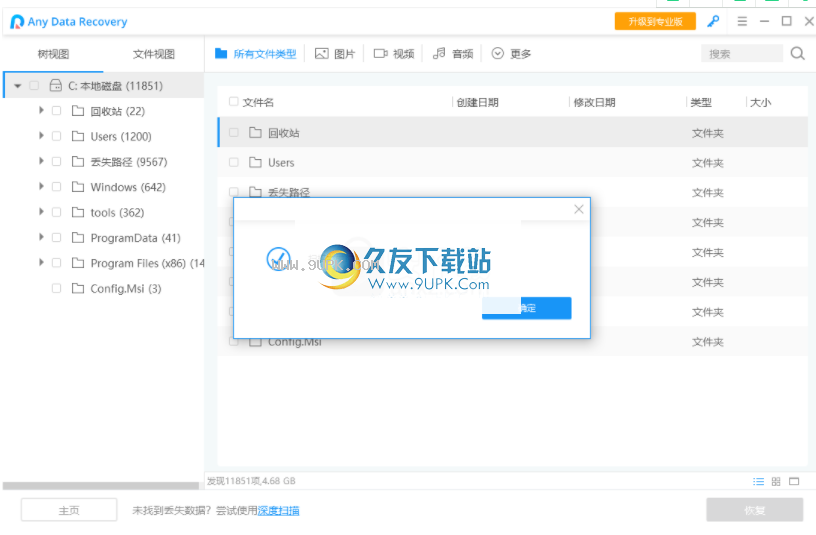Expand the 回收站 (22) tree node
The height and width of the screenshot is (535, 816).
[x=41, y=110]
